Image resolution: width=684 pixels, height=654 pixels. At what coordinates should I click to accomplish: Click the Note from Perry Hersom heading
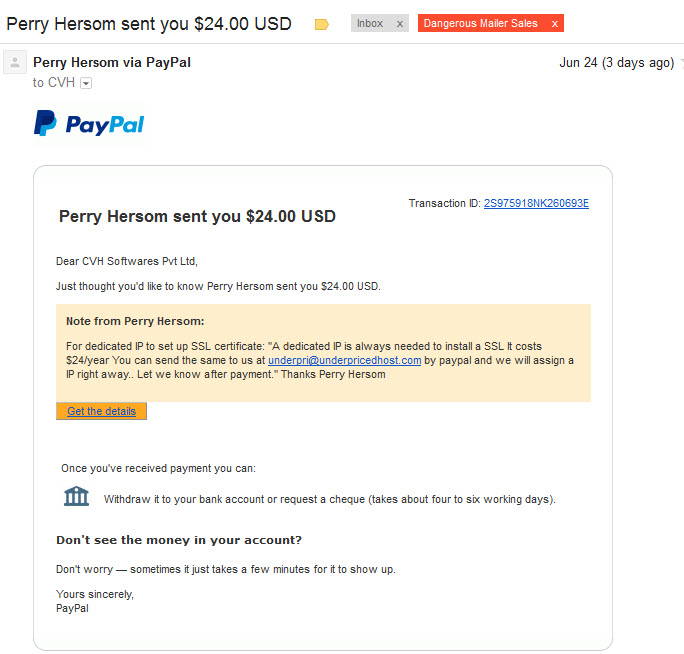click(135, 321)
